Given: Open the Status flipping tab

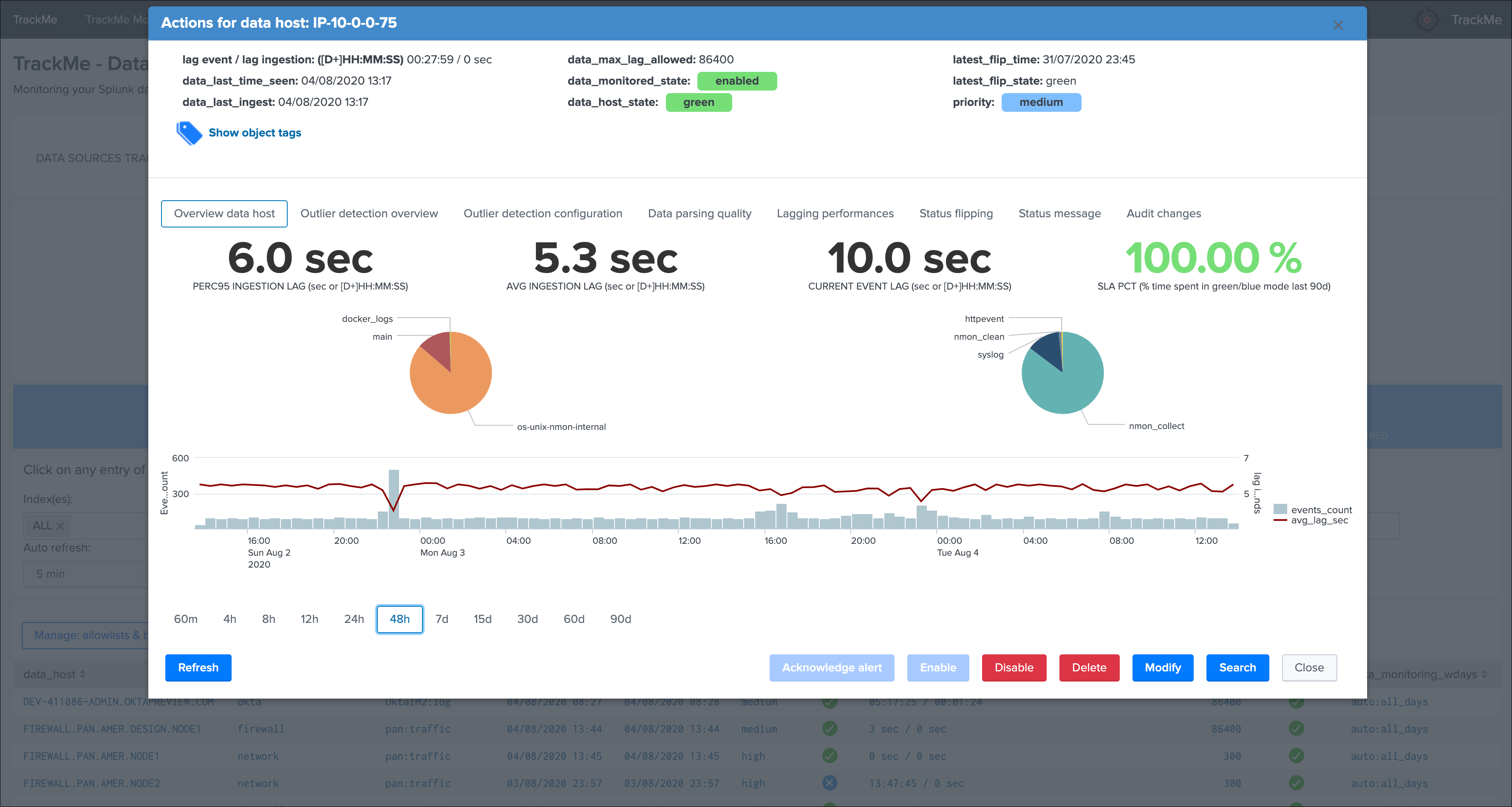Looking at the screenshot, I should coord(956,214).
